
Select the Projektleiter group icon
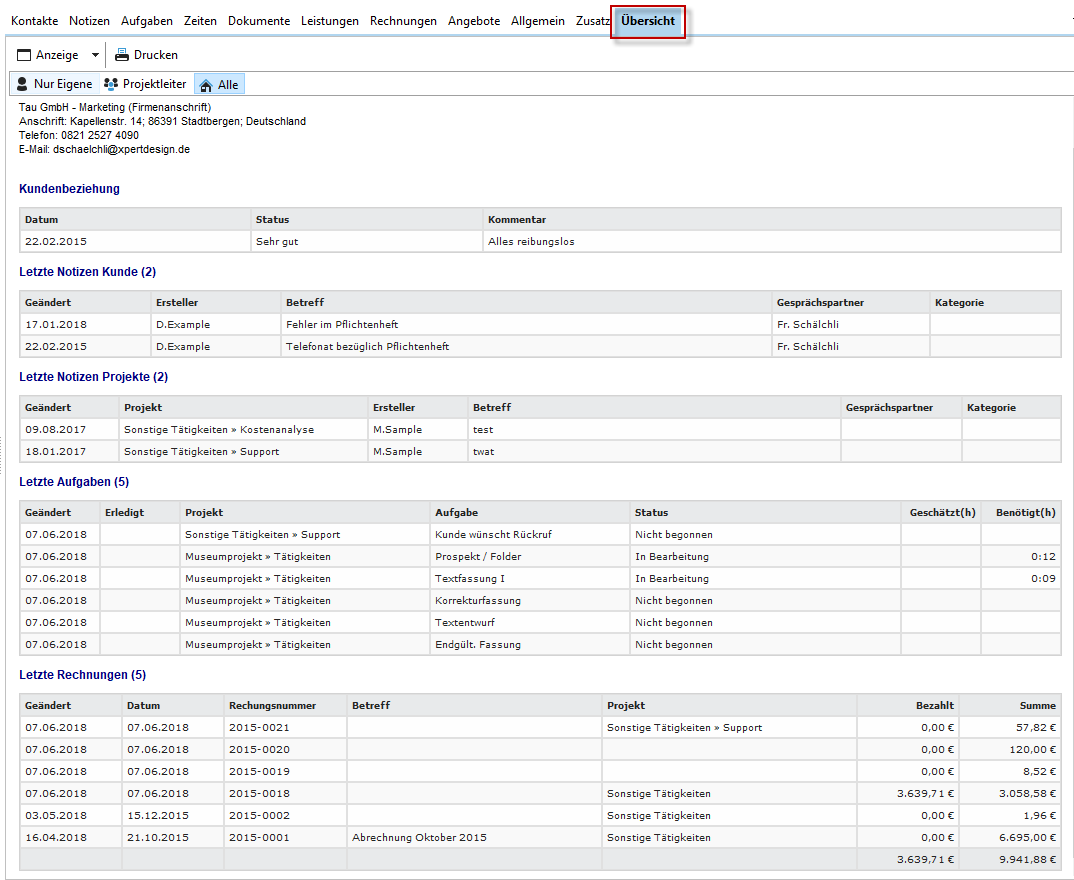point(111,84)
